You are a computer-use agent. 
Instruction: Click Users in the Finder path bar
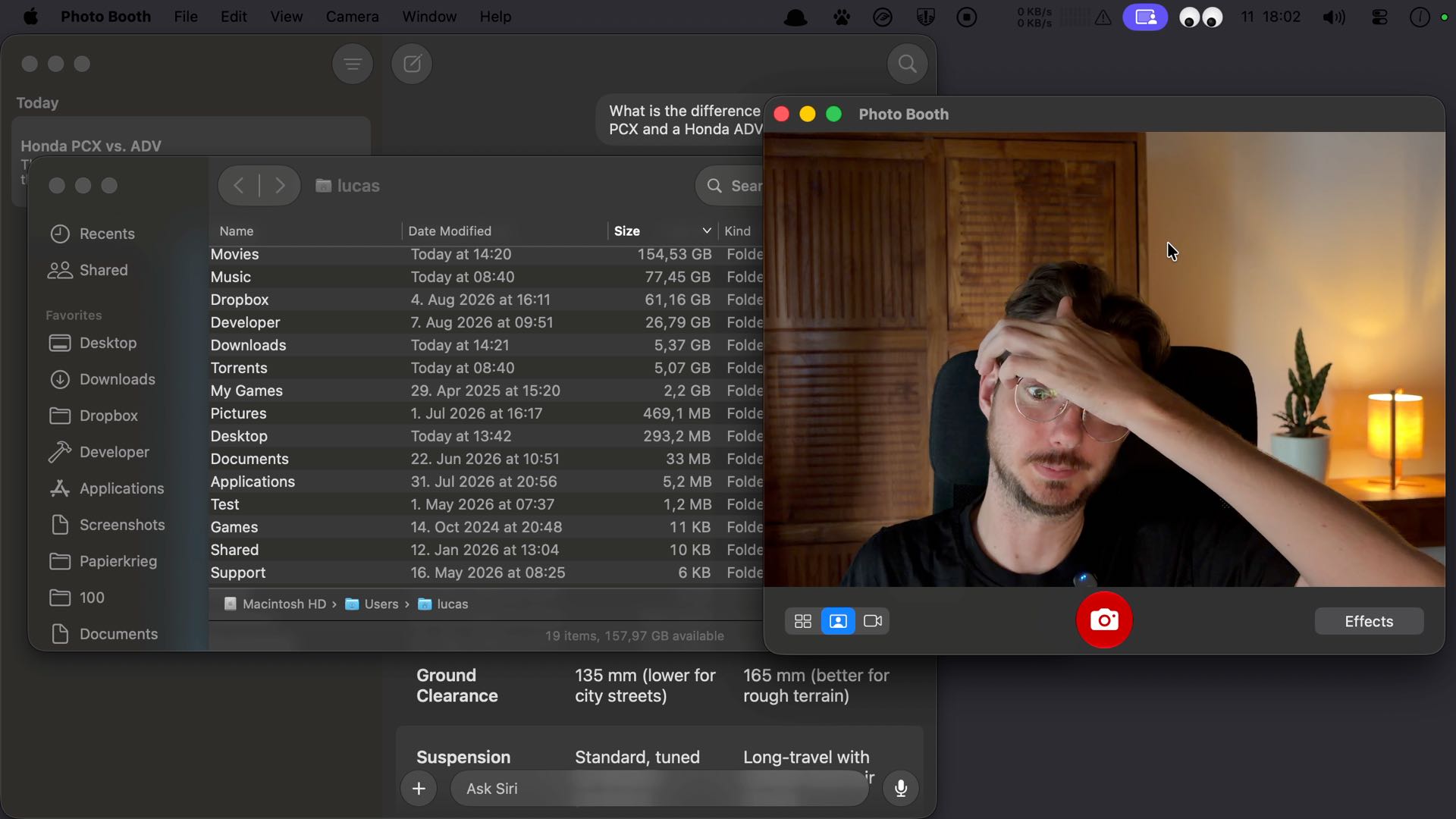[x=372, y=604]
